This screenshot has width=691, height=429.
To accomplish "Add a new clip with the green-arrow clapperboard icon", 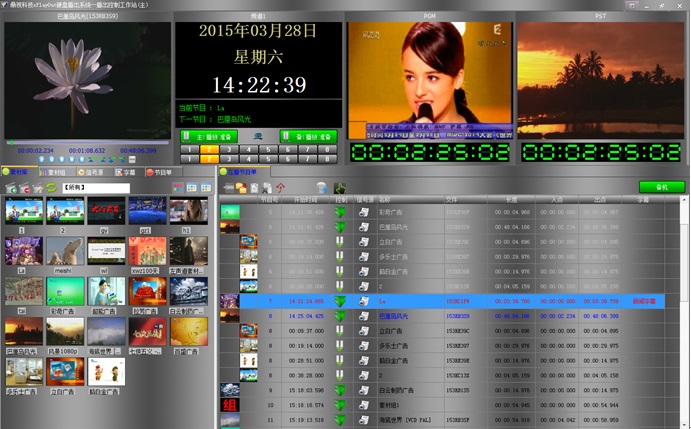I will (11, 188).
